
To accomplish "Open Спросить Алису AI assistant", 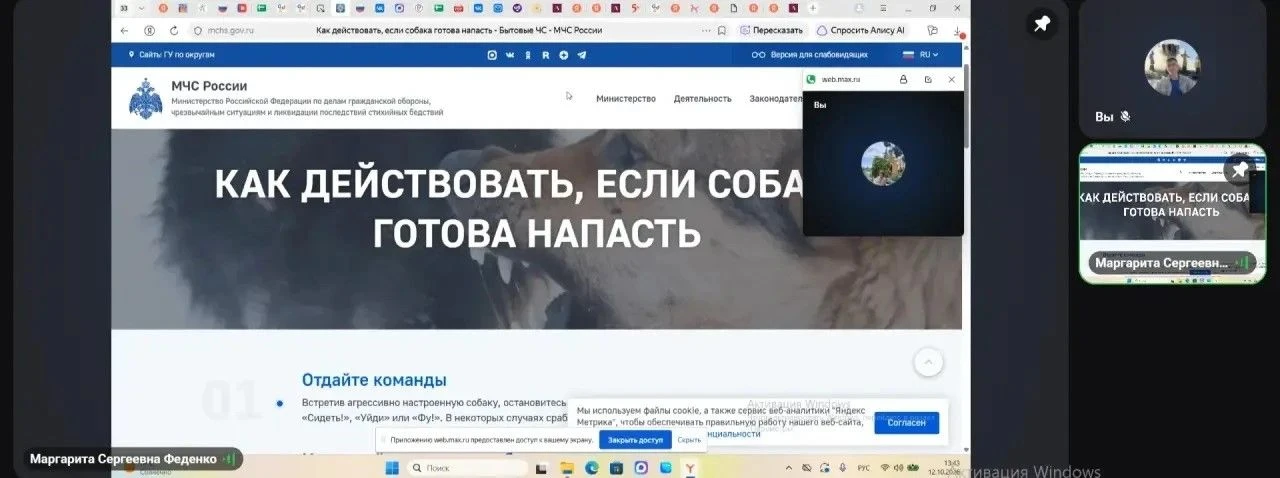I will click(x=861, y=30).
